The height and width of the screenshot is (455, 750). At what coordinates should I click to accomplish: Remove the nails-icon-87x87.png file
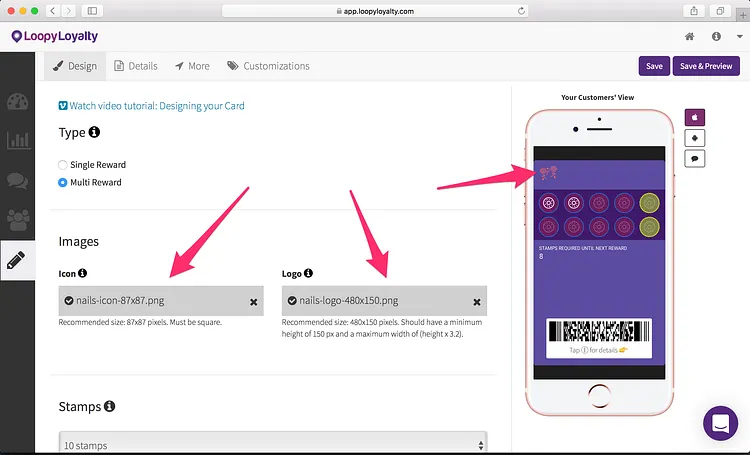(254, 302)
